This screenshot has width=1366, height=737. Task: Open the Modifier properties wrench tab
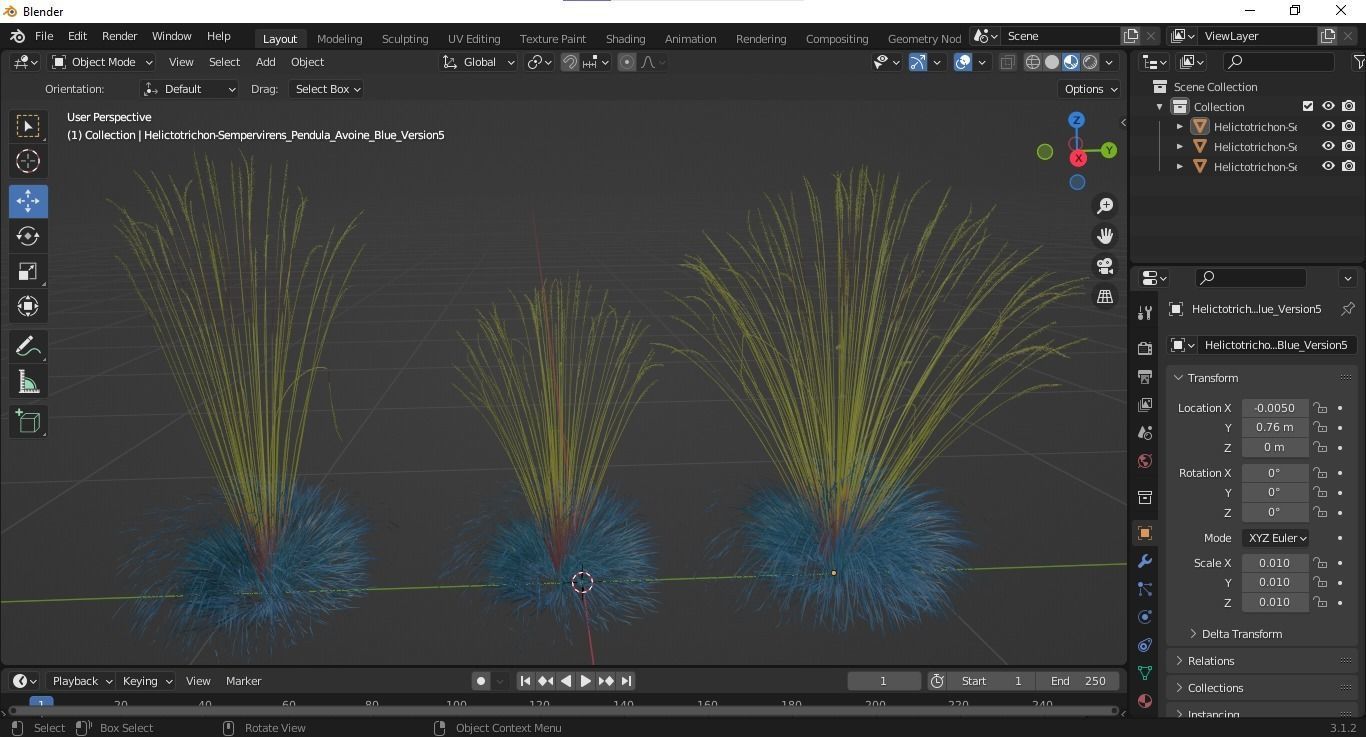tap(1145, 561)
